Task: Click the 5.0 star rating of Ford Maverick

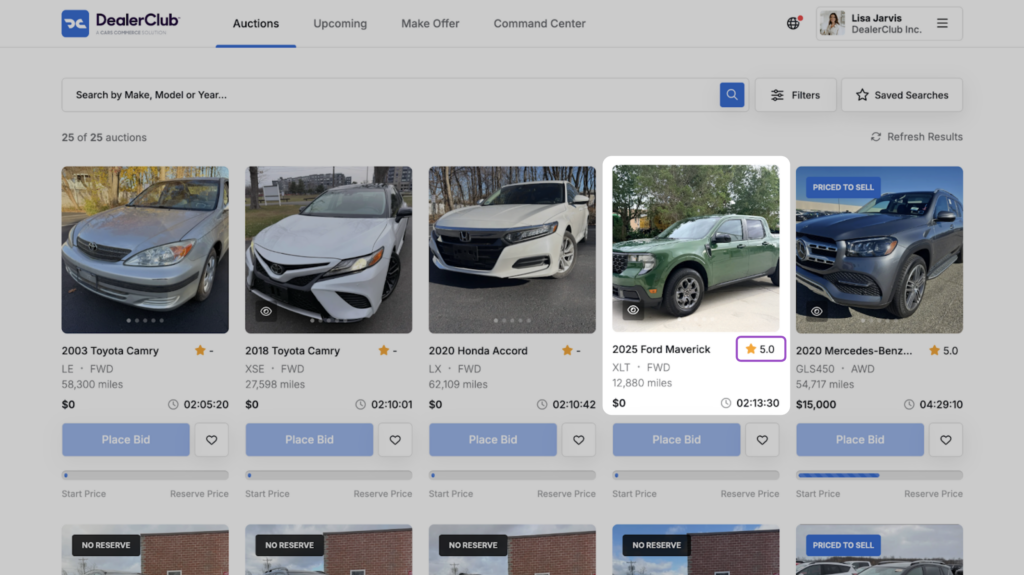Action: tap(760, 349)
